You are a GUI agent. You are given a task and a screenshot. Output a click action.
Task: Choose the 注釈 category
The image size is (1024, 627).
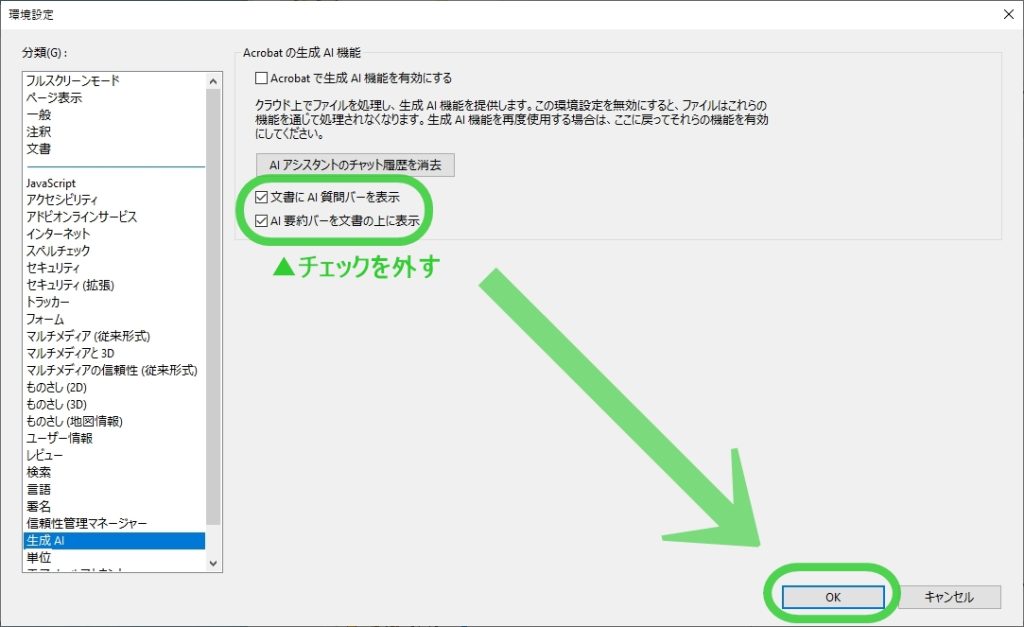(x=39, y=132)
